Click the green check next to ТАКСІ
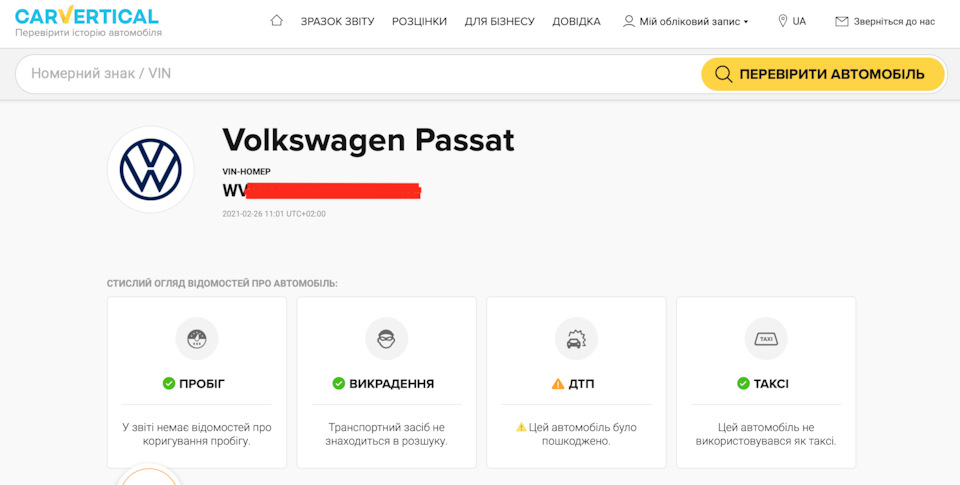Image resolution: width=960 pixels, height=485 pixels. [x=743, y=383]
